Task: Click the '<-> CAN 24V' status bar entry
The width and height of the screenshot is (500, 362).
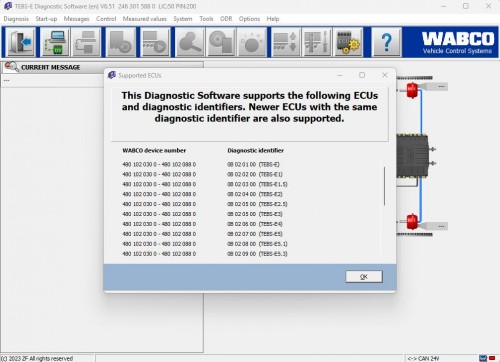Action: [423, 358]
